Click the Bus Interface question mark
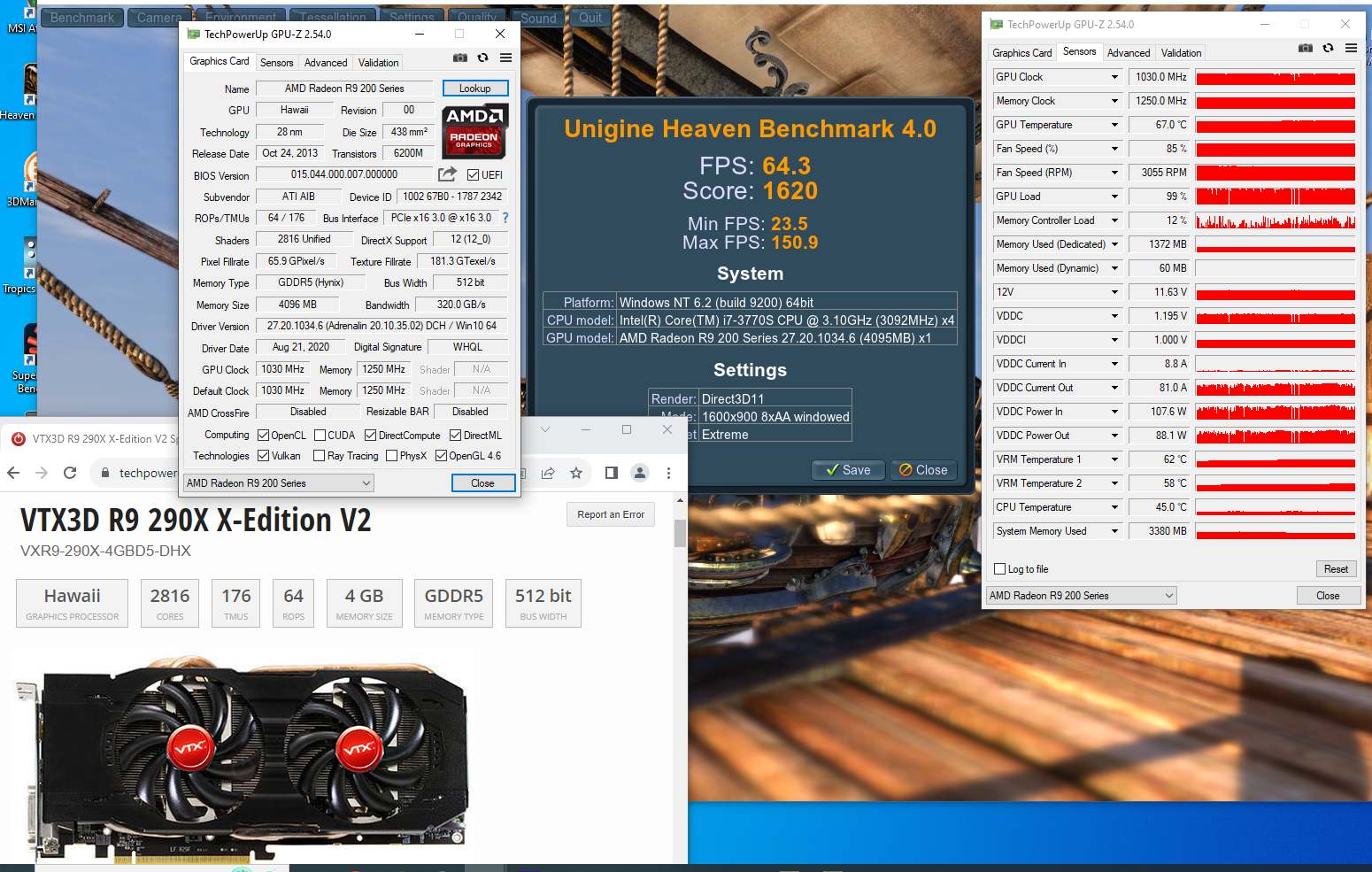The height and width of the screenshot is (872, 1372). (x=505, y=218)
